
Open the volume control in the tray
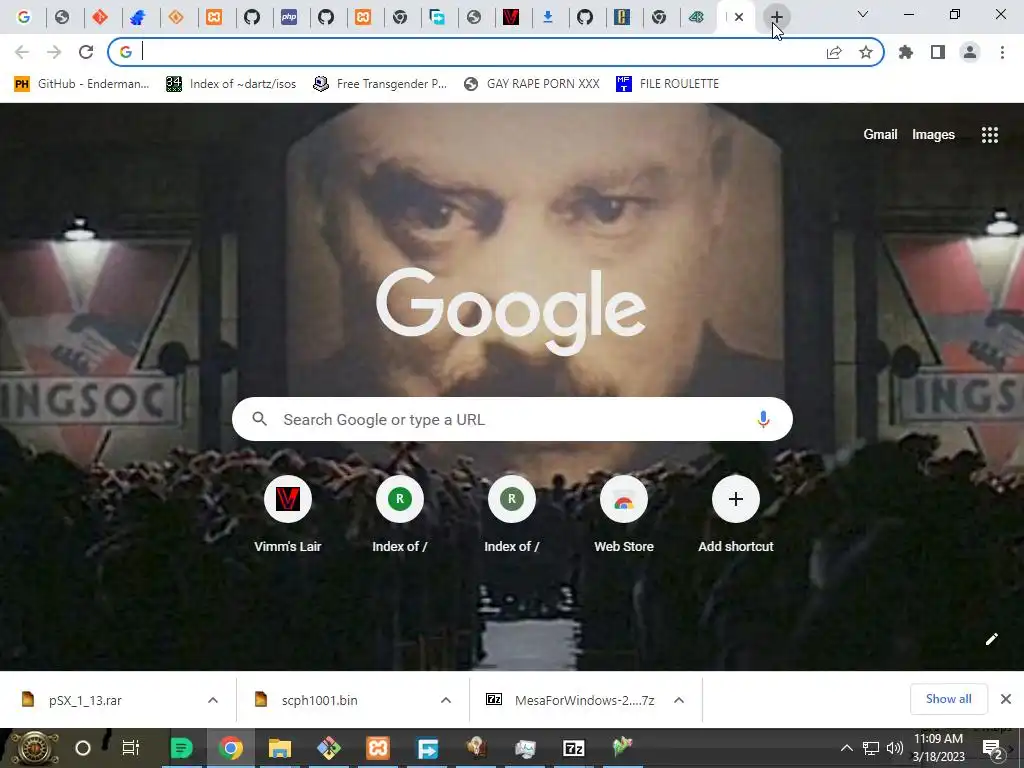point(895,748)
